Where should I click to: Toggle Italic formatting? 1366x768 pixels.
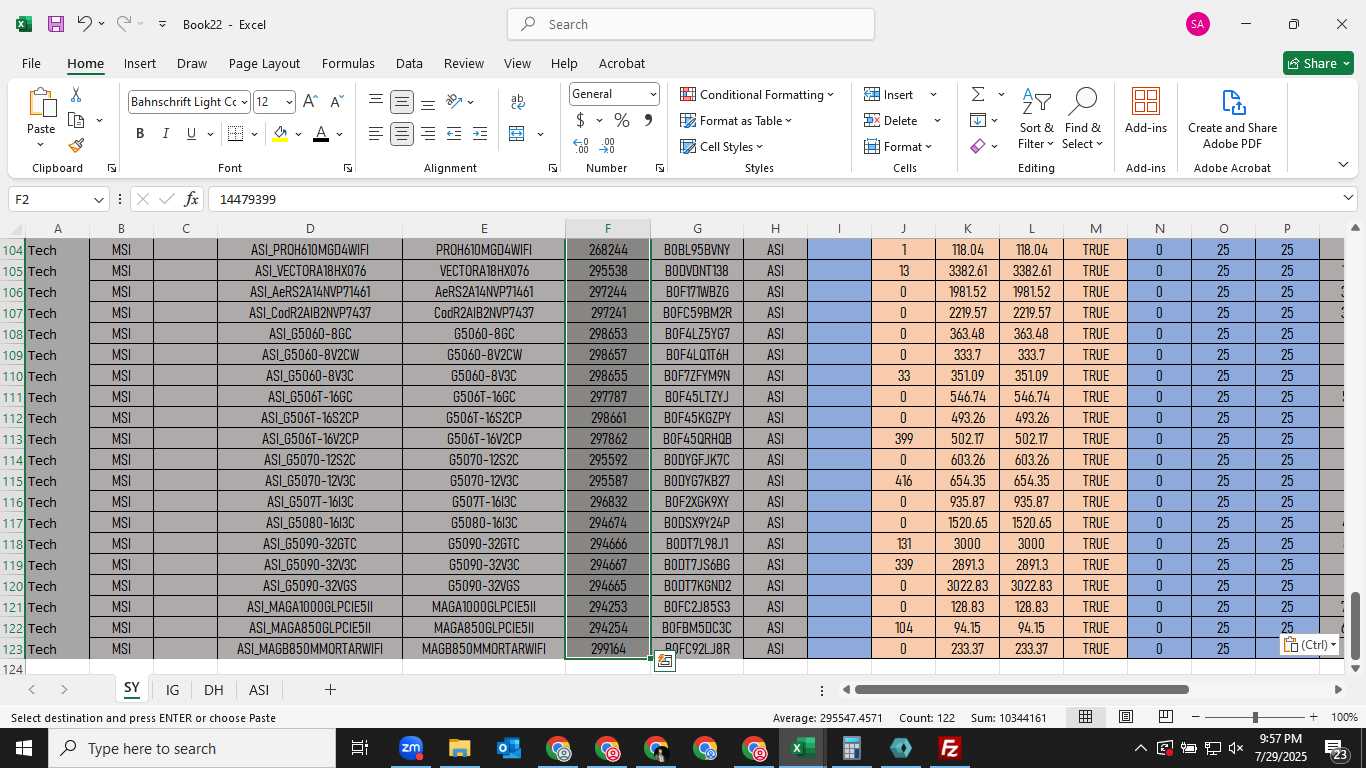point(166,134)
